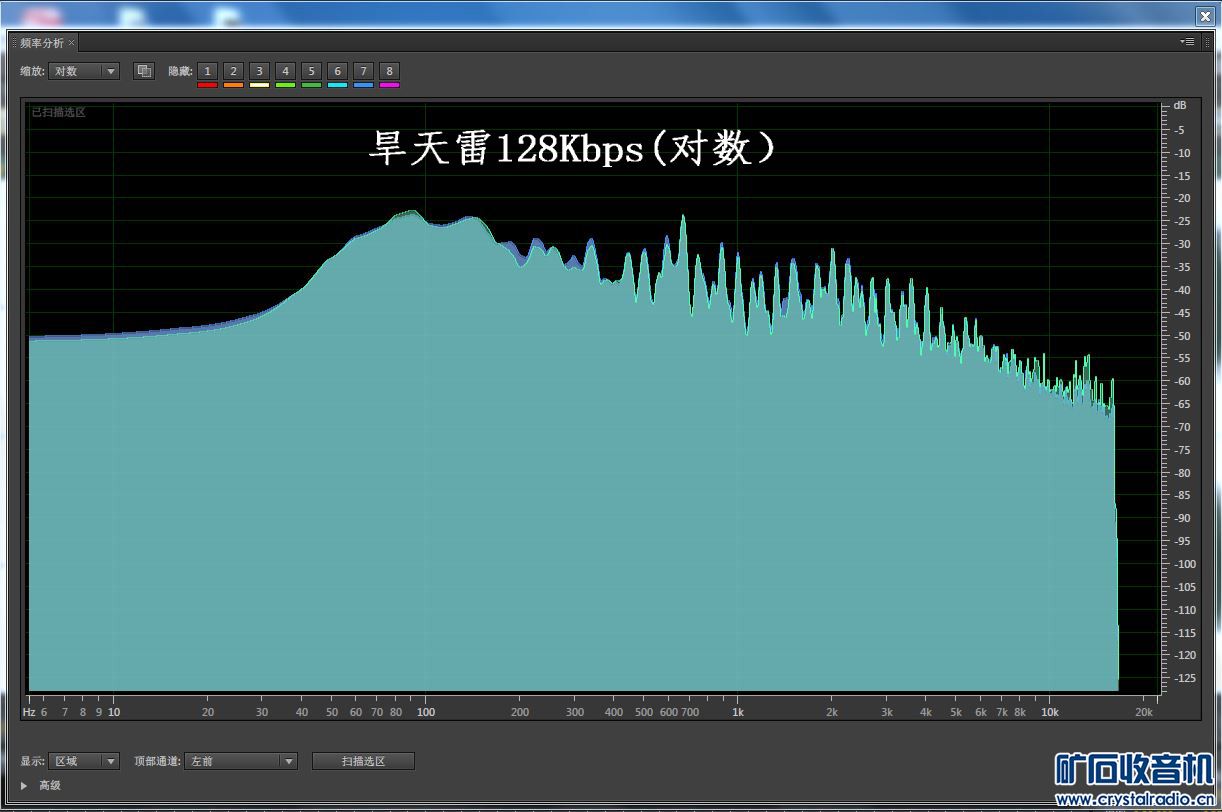Click the Hz unit label
Screen dimensions: 1222x812
pyautogui.click(x=29, y=712)
